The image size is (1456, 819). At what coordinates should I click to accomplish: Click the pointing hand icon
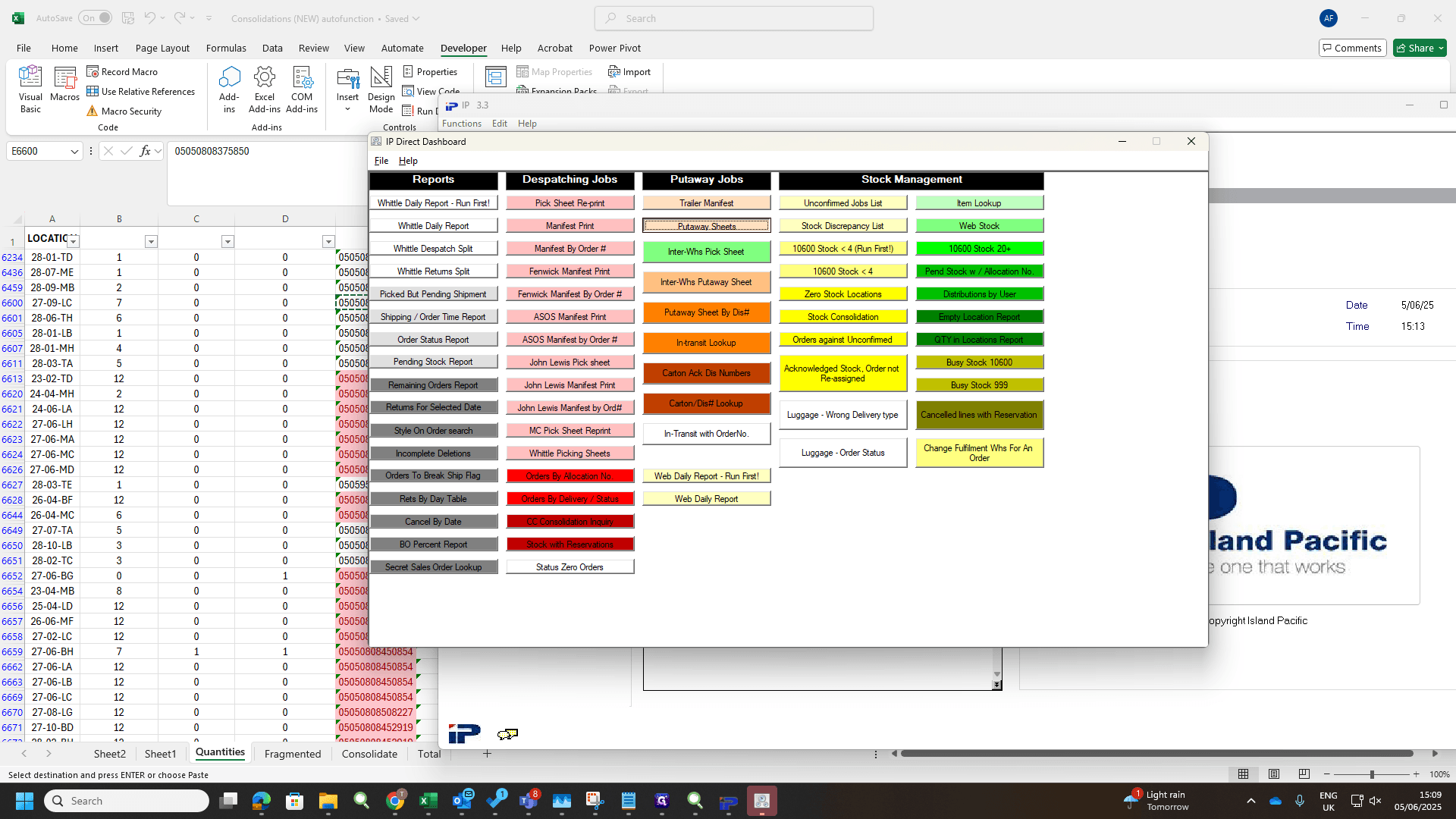pos(507,733)
